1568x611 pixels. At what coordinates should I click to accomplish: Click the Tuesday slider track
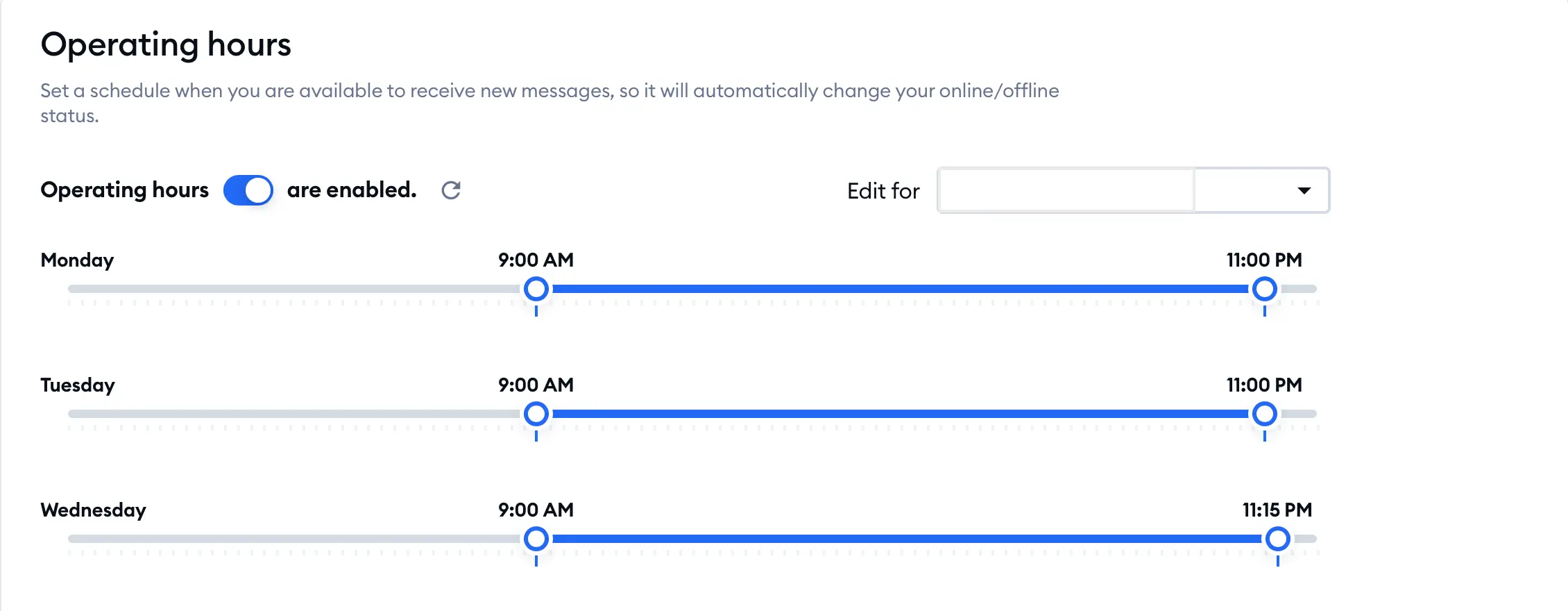click(x=902, y=414)
